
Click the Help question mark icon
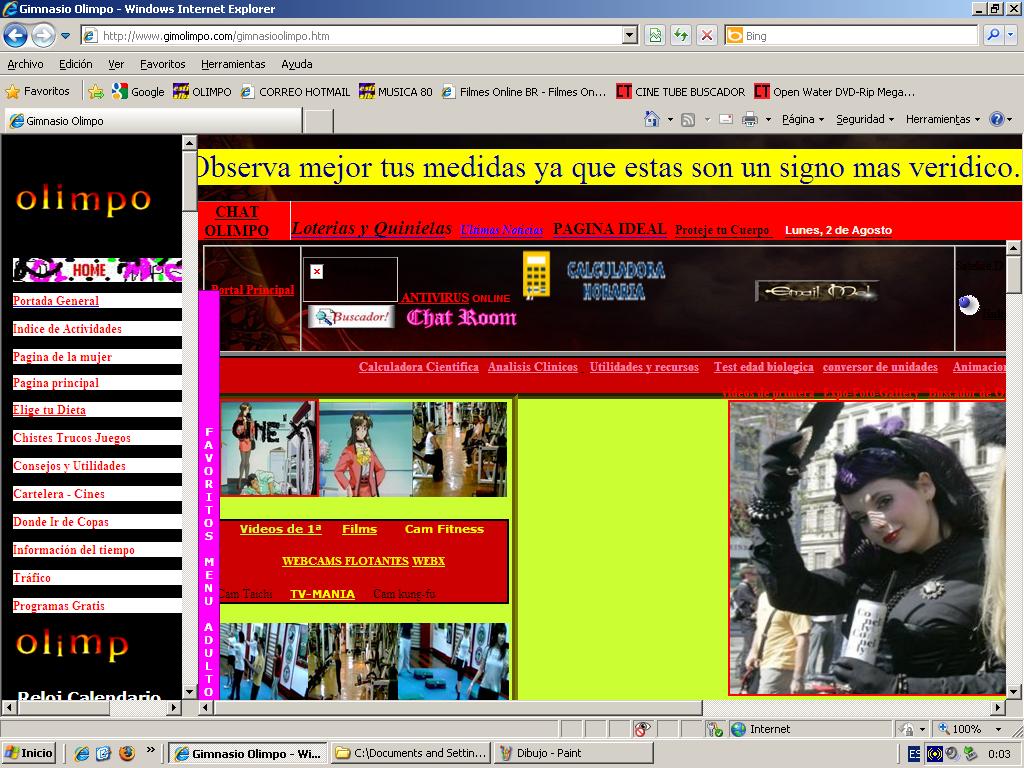[996, 119]
